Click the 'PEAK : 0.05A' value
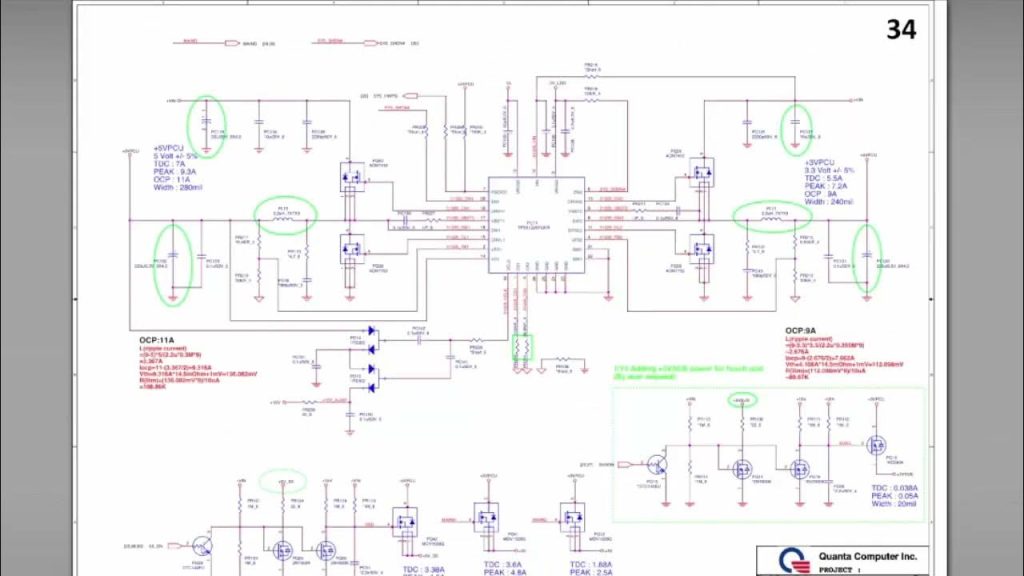The width and height of the screenshot is (1024, 576). click(x=894, y=496)
